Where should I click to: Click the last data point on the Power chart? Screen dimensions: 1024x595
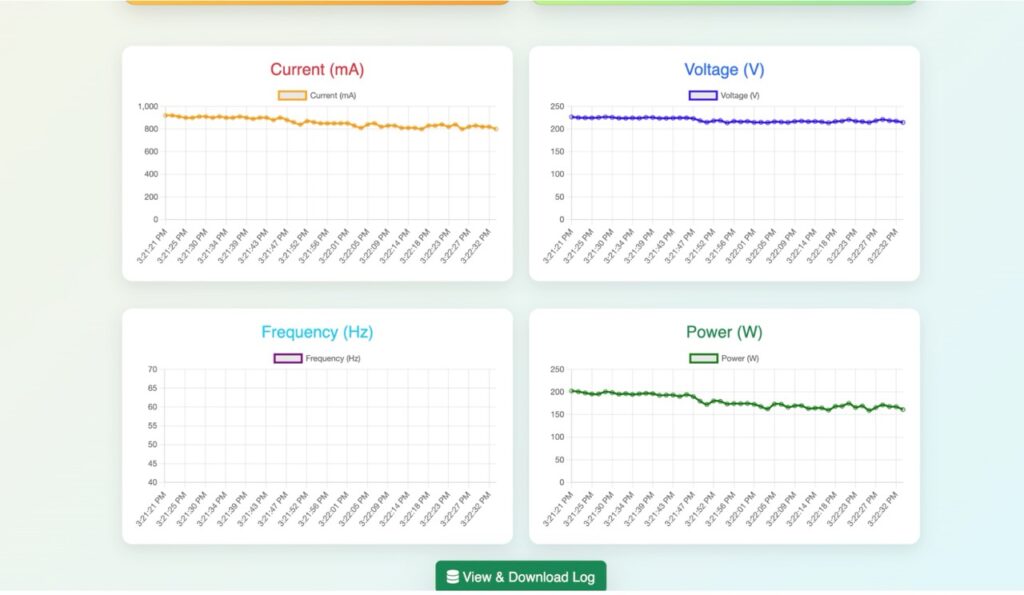pyautogui.click(x=903, y=408)
